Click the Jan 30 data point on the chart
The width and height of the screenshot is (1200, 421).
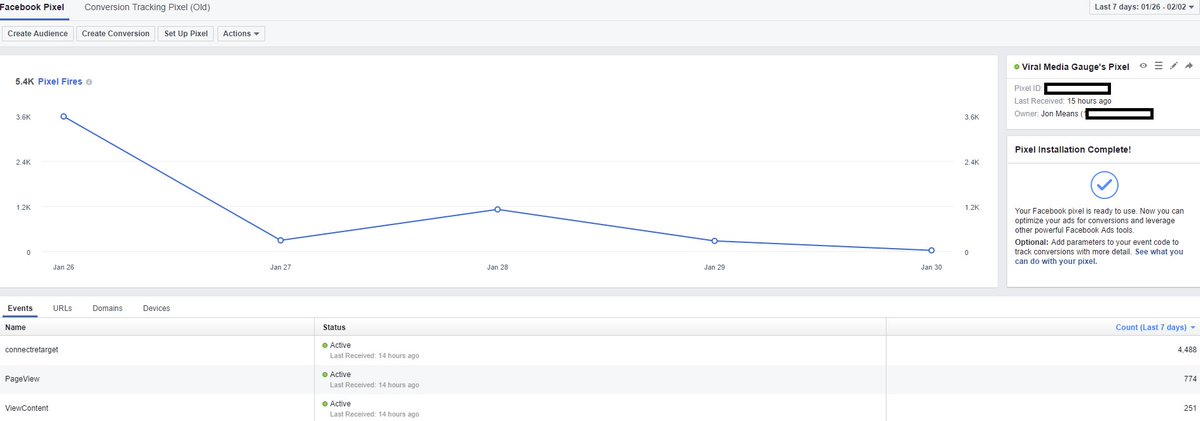[931, 250]
